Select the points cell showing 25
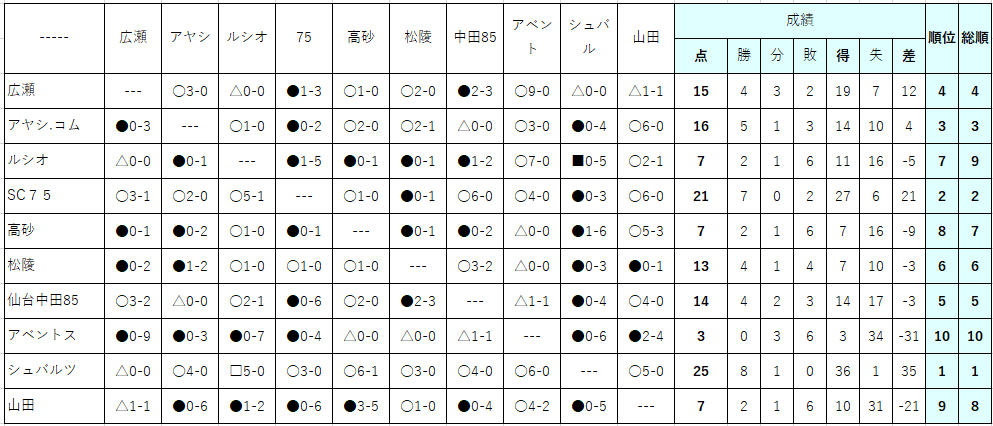This screenshot has width=993, height=426. coord(700,371)
